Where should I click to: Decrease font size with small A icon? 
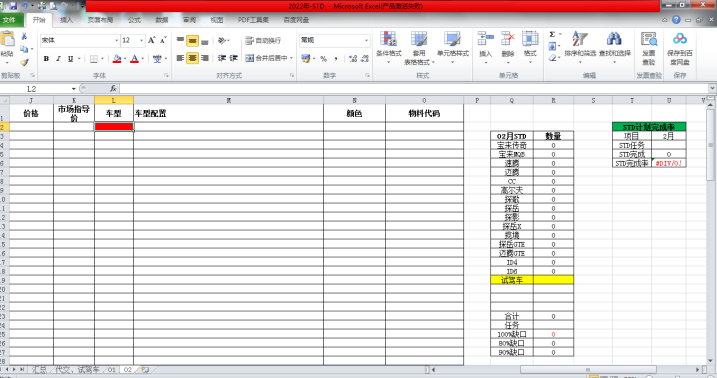click(x=163, y=40)
